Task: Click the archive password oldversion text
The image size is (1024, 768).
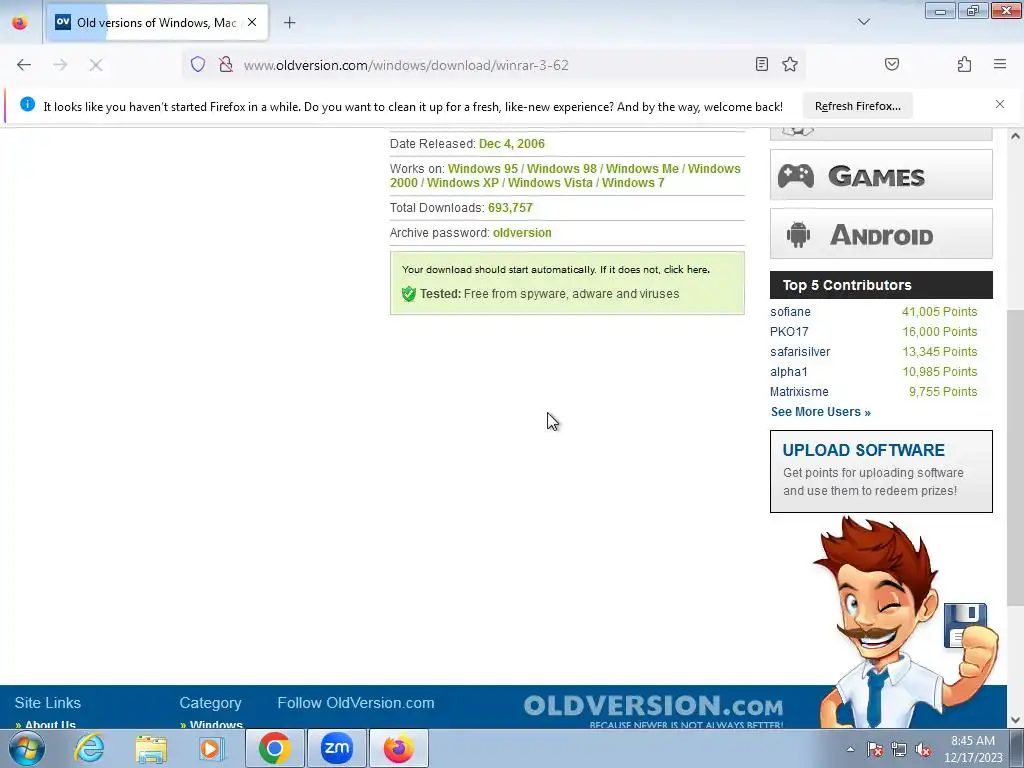Action: coord(522,232)
